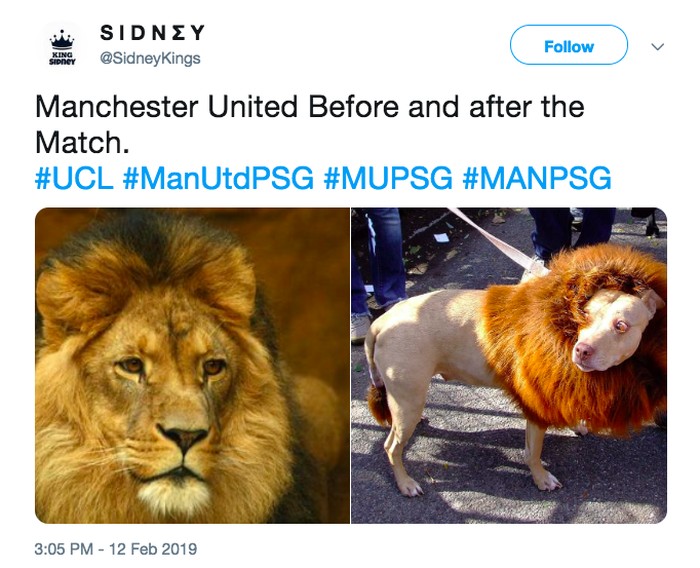Follow the SidneyKings account

[x=568, y=46]
